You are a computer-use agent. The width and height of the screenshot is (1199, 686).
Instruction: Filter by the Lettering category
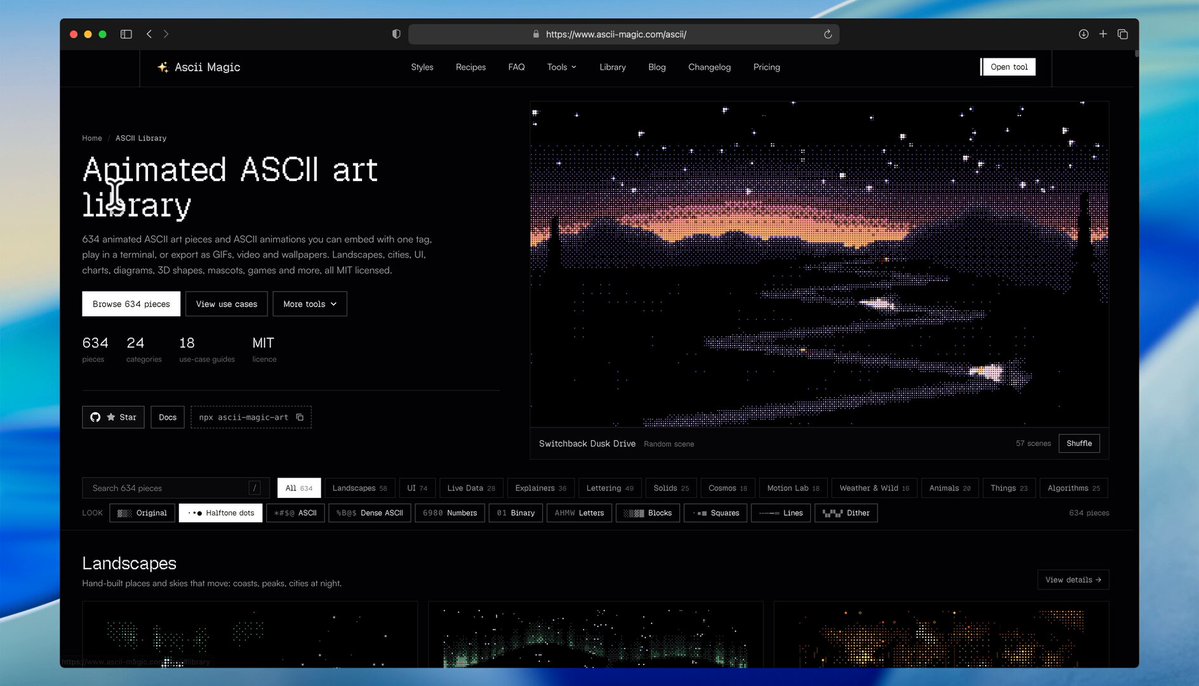[x=609, y=488]
